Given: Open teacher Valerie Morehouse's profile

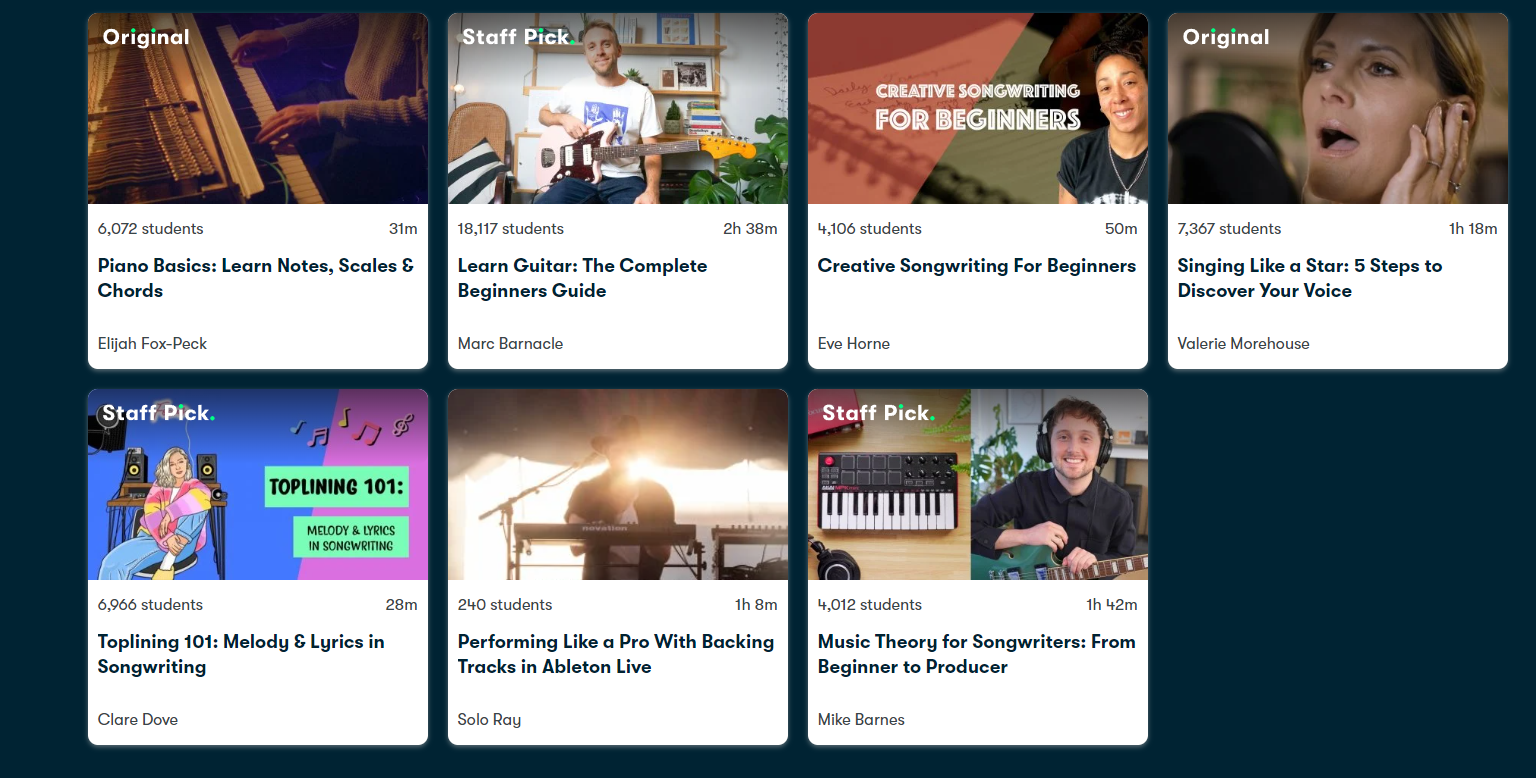Looking at the screenshot, I should [1243, 343].
